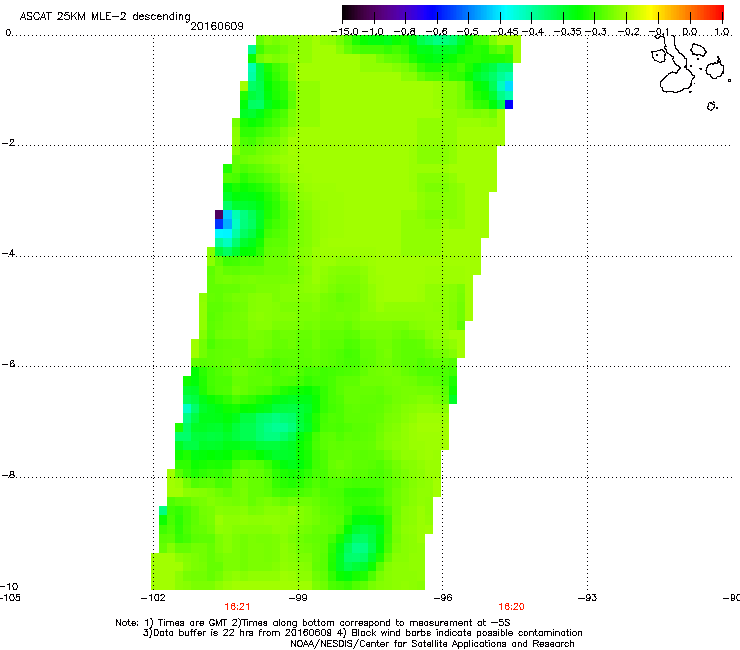Click the -0.6 color bar label
The width and height of the screenshot is (740, 650).
click(x=437, y=32)
